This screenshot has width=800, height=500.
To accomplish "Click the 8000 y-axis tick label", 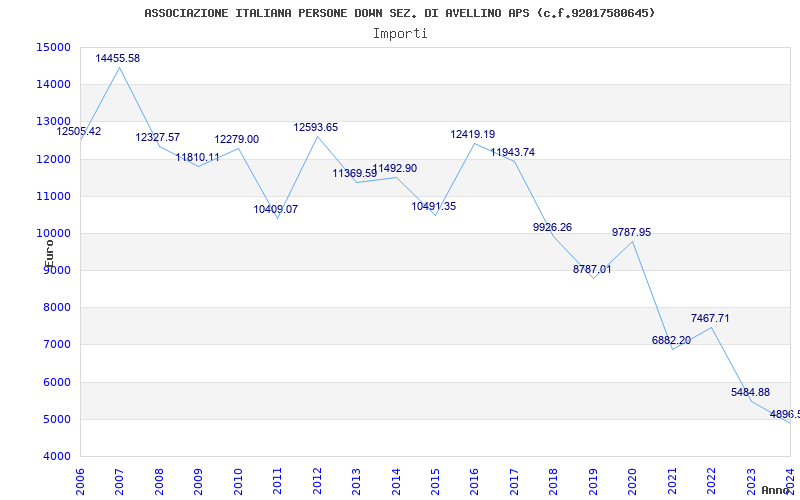I will [56, 308].
